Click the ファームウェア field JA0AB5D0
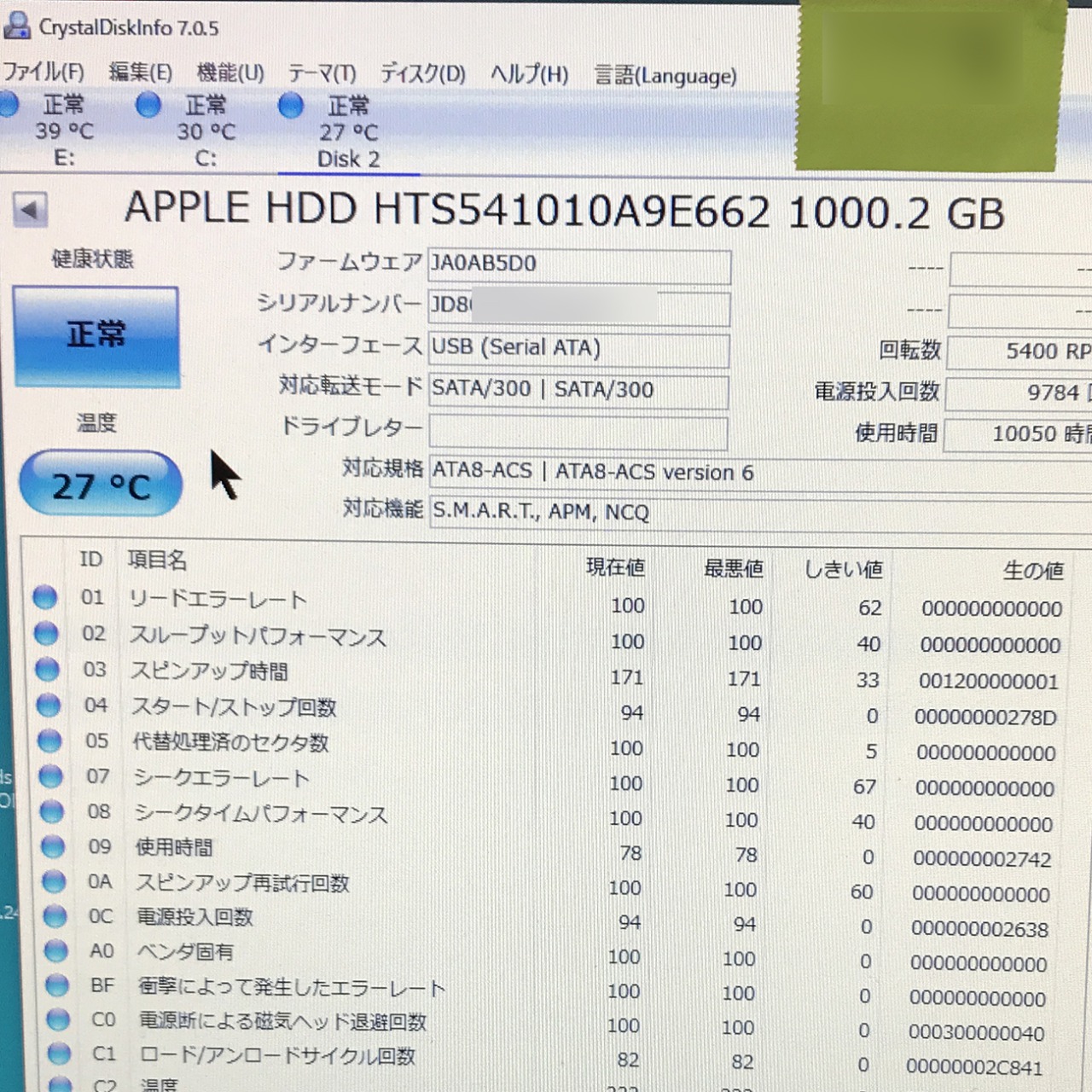 click(579, 265)
